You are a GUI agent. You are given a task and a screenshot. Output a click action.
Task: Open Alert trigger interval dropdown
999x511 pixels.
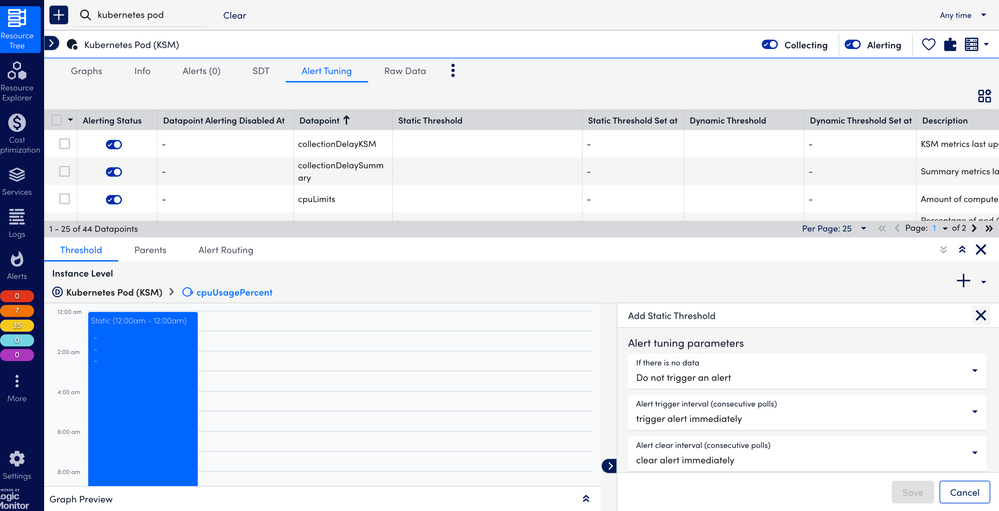[807, 412]
